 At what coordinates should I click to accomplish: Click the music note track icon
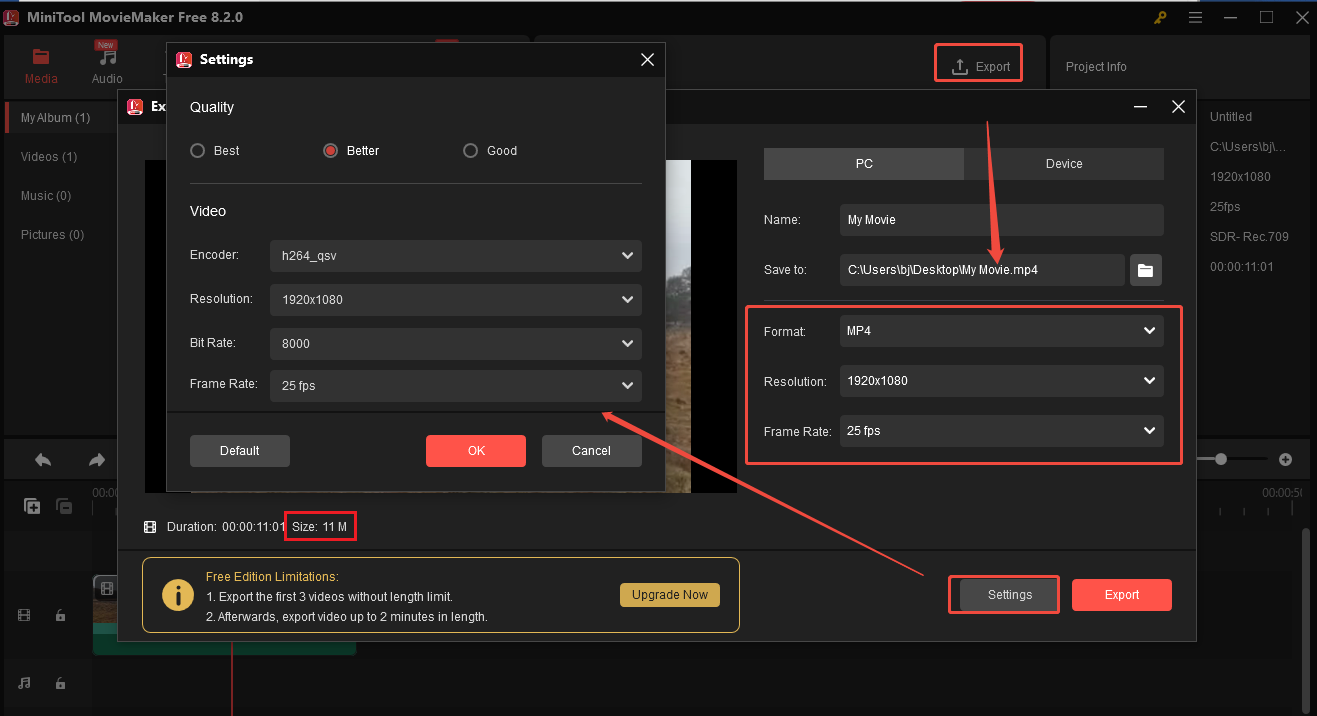click(x=24, y=683)
